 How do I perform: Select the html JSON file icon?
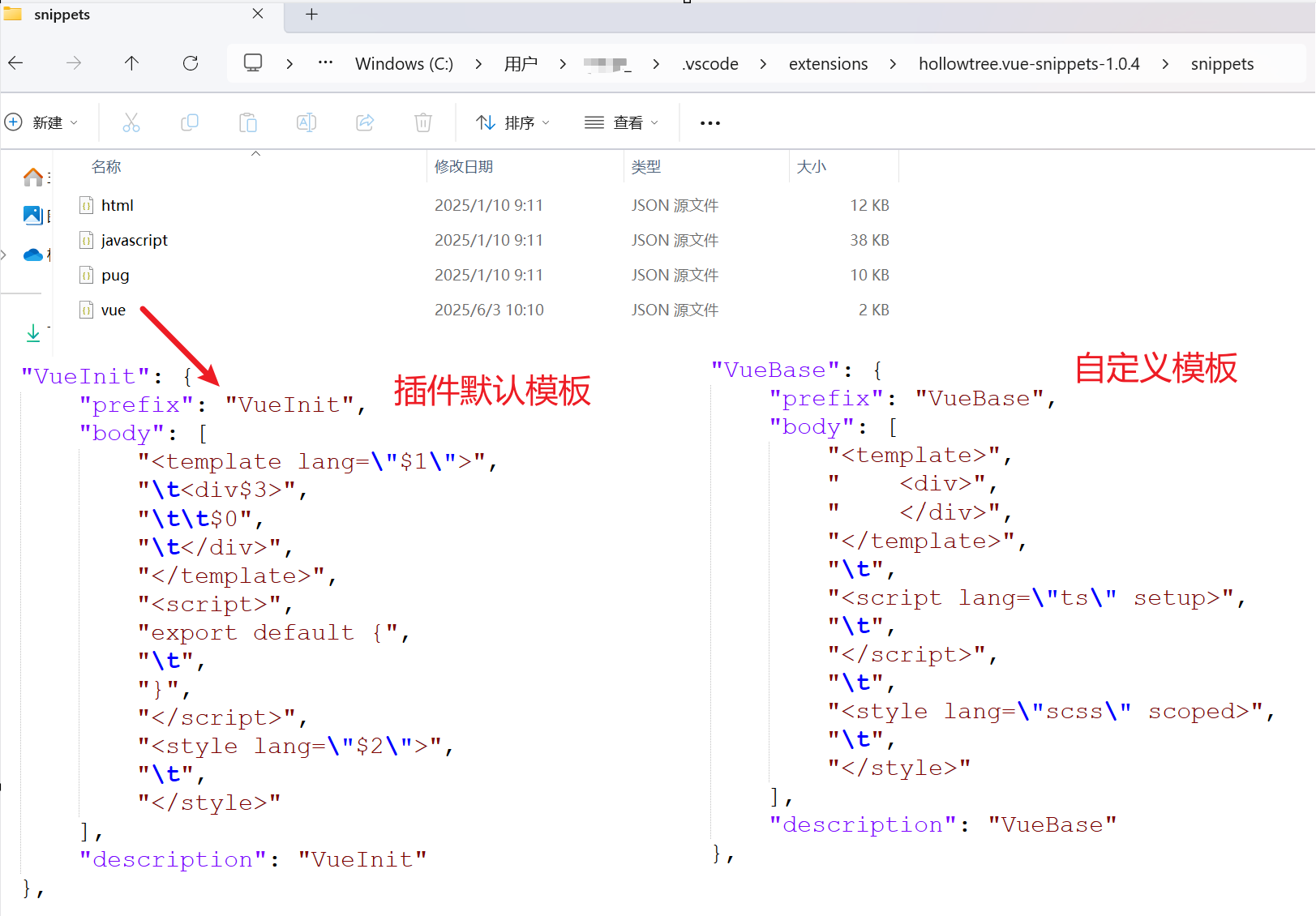[x=87, y=205]
